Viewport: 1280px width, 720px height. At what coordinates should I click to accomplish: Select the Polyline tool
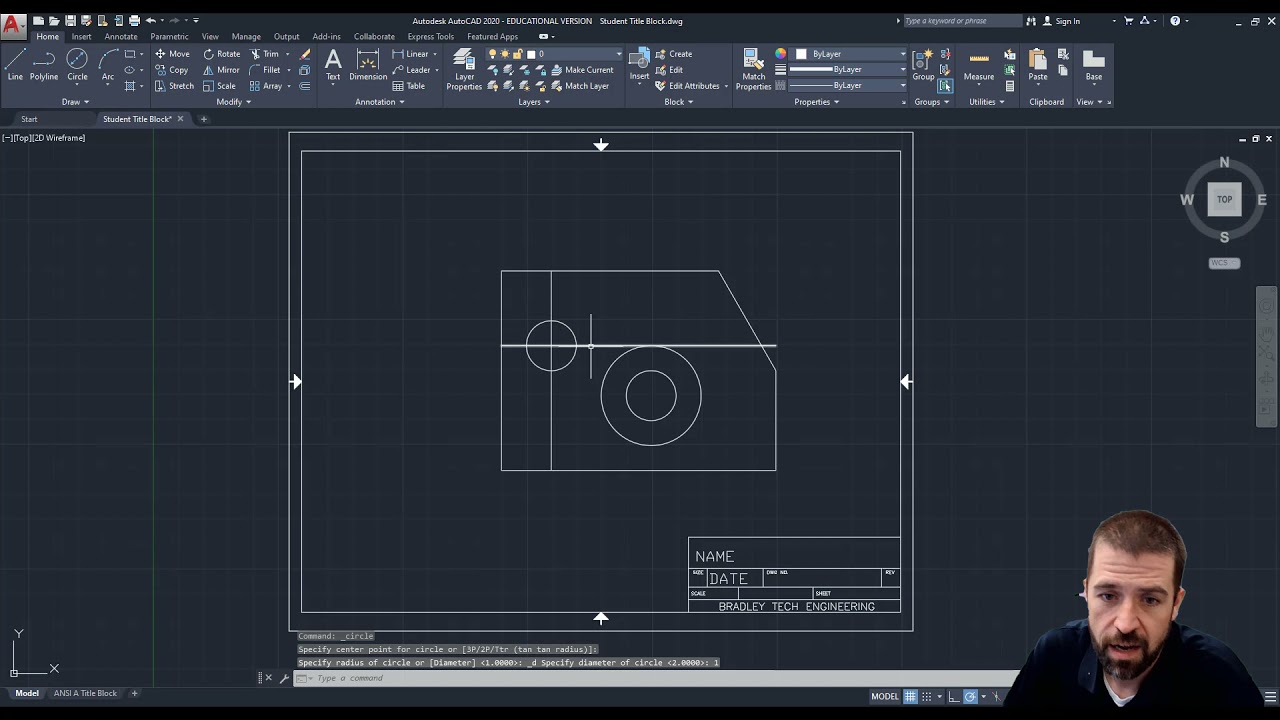(44, 64)
